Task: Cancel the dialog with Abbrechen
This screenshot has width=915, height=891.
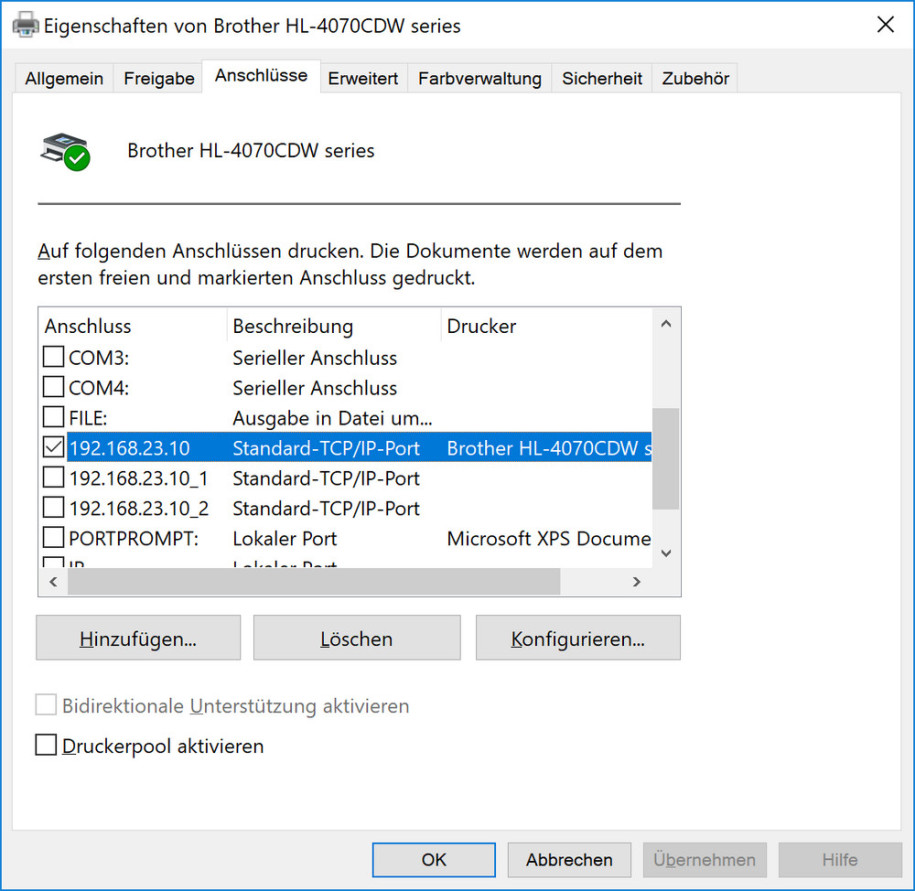Action: (570, 859)
